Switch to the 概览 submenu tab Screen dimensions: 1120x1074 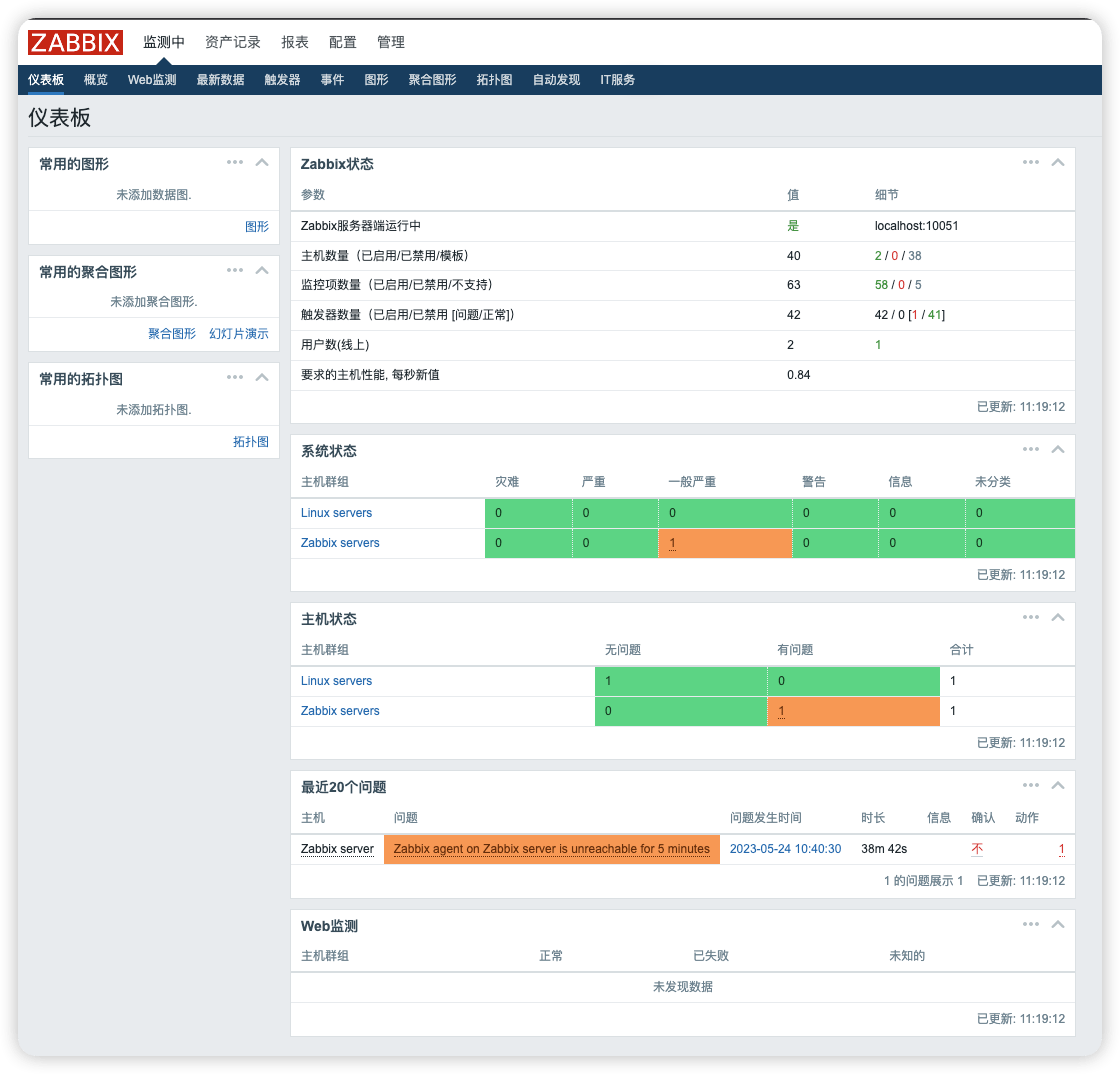click(x=96, y=80)
